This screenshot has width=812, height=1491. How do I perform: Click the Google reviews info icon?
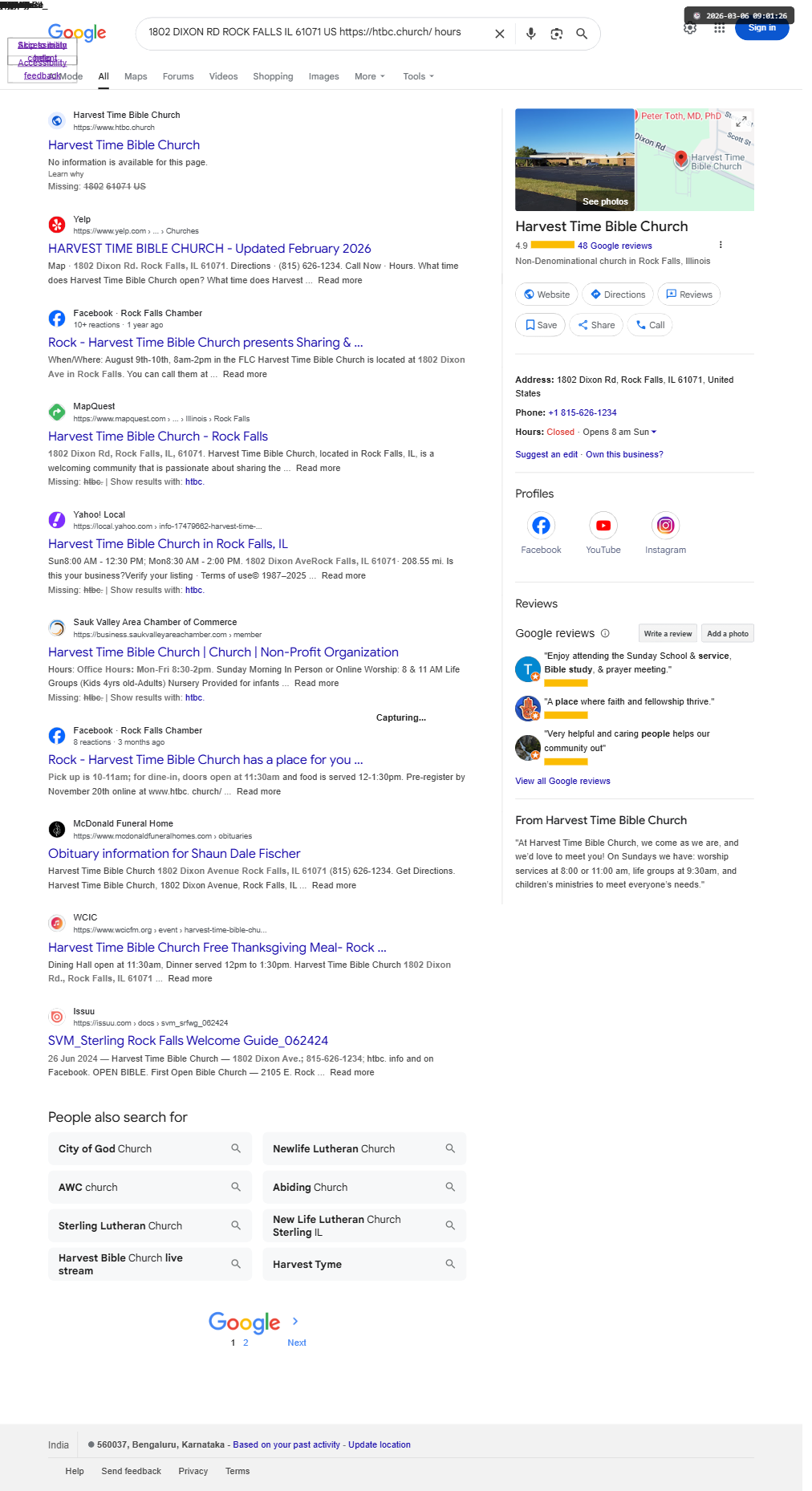[605, 633]
